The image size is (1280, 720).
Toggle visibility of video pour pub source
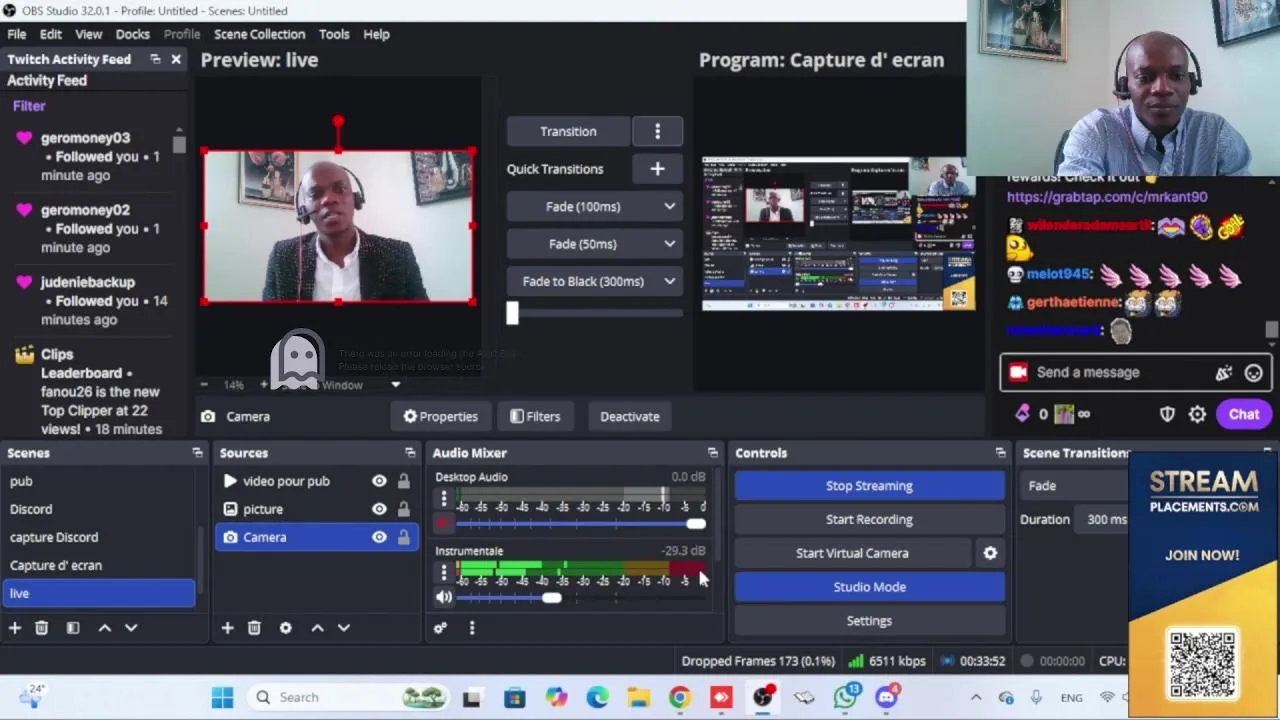coord(379,481)
